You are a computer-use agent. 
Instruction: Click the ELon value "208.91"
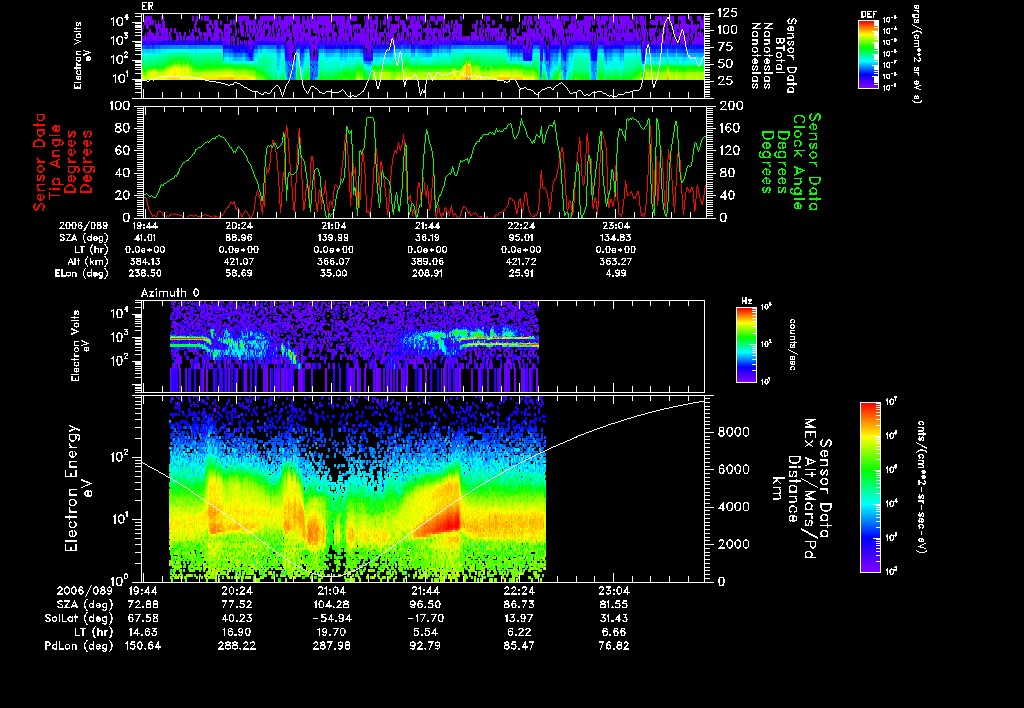(x=427, y=273)
